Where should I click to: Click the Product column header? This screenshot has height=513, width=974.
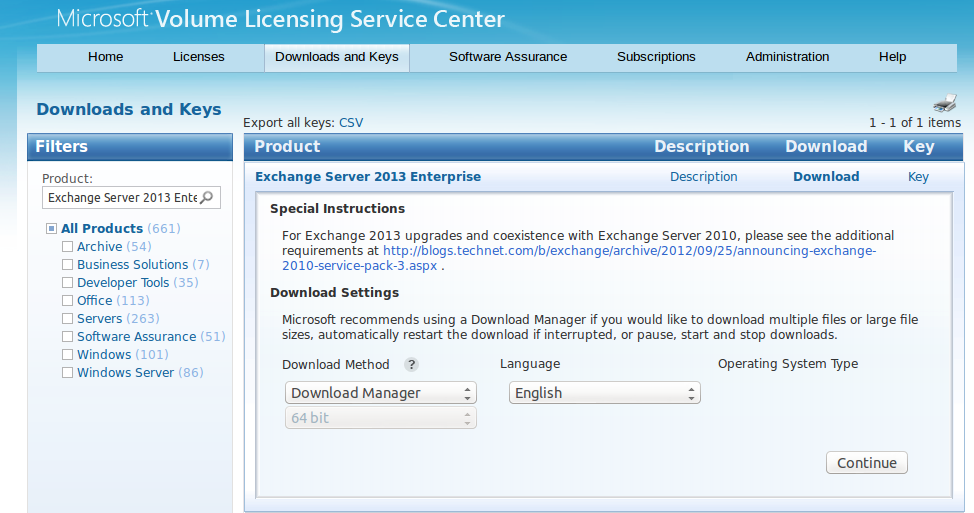[x=287, y=147]
